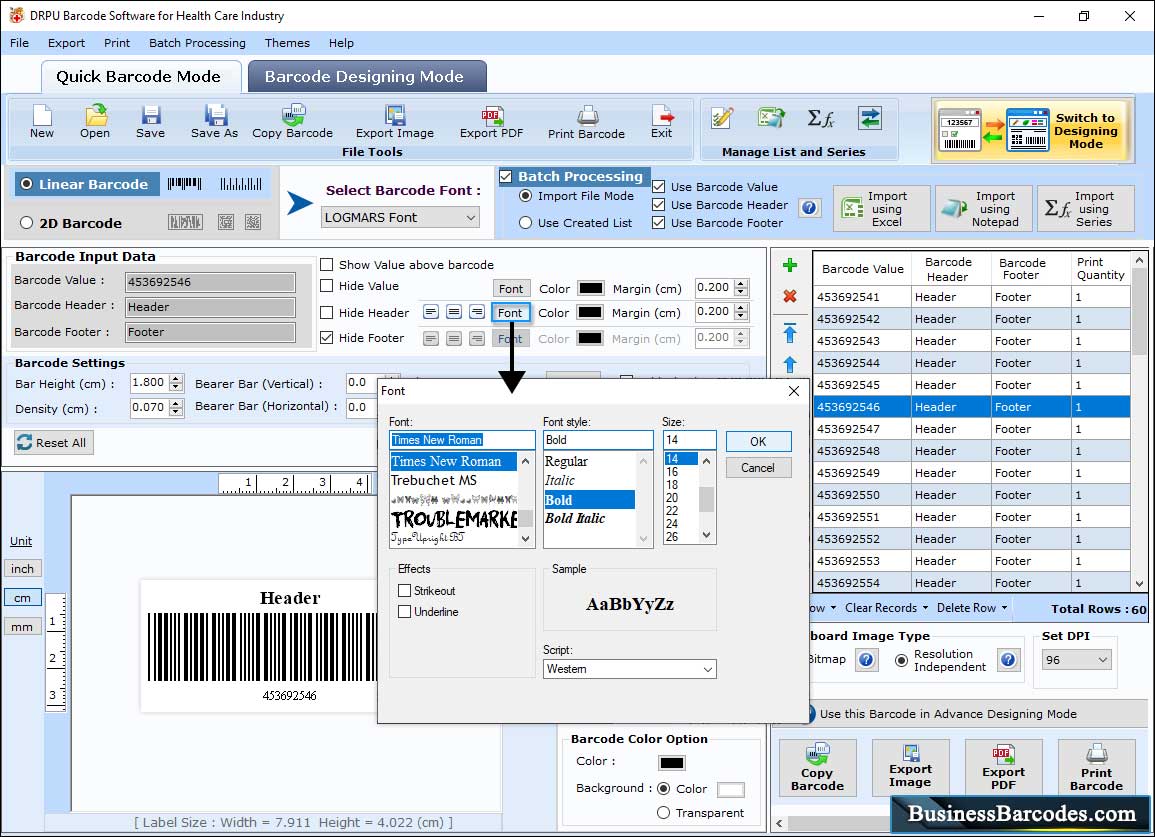The image size is (1155, 837).
Task: Enable Show Value above barcode
Action: (x=327, y=265)
